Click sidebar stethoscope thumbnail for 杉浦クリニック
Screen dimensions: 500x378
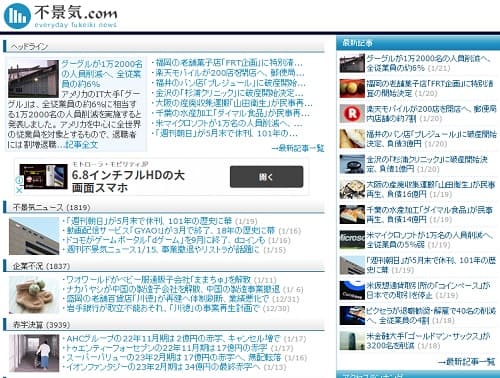[x=352, y=164]
